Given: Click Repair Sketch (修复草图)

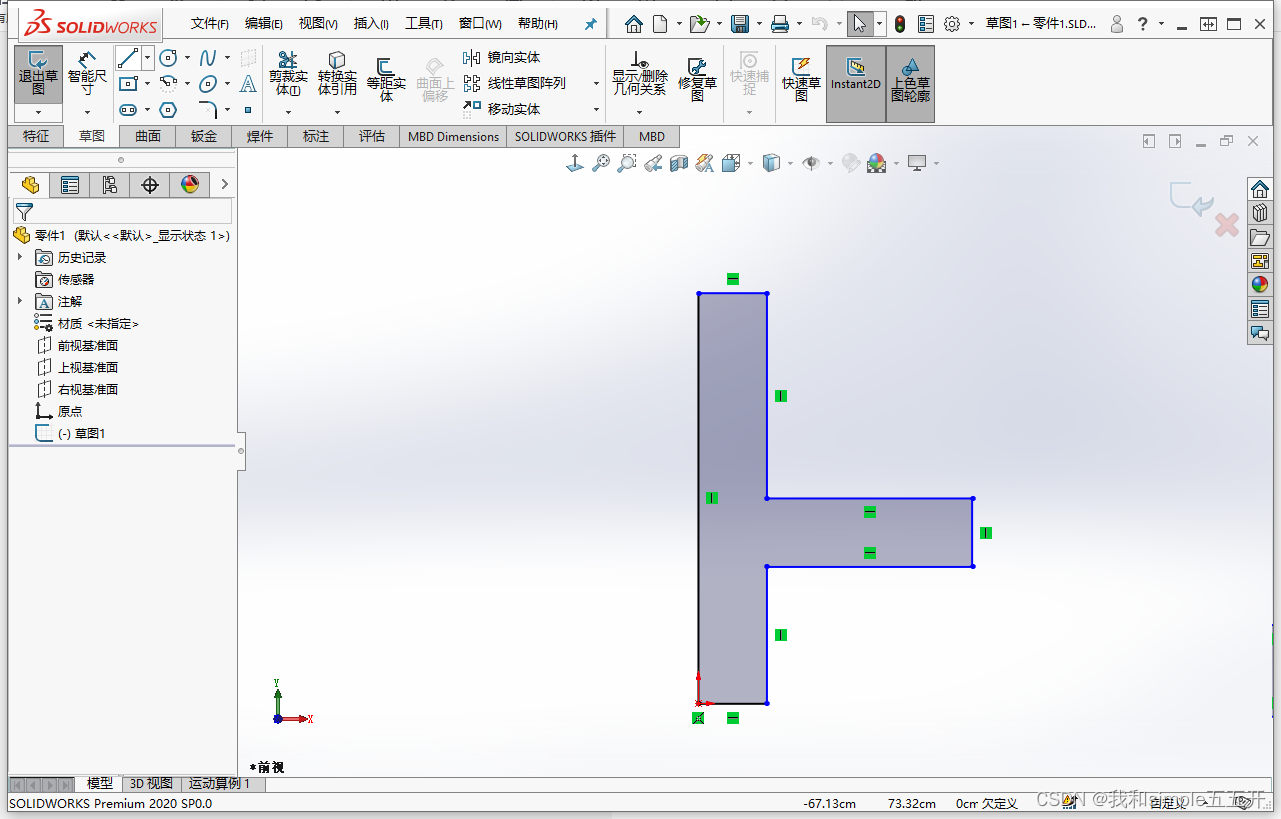Looking at the screenshot, I should [698, 78].
